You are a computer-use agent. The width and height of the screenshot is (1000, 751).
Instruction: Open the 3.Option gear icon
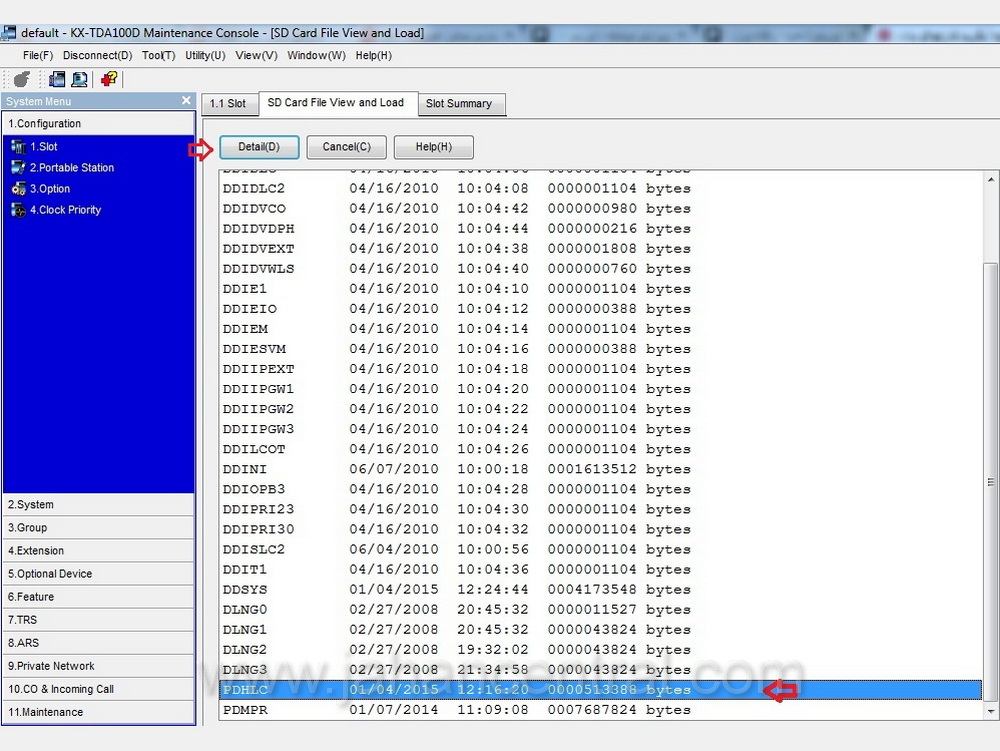point(18,189)
